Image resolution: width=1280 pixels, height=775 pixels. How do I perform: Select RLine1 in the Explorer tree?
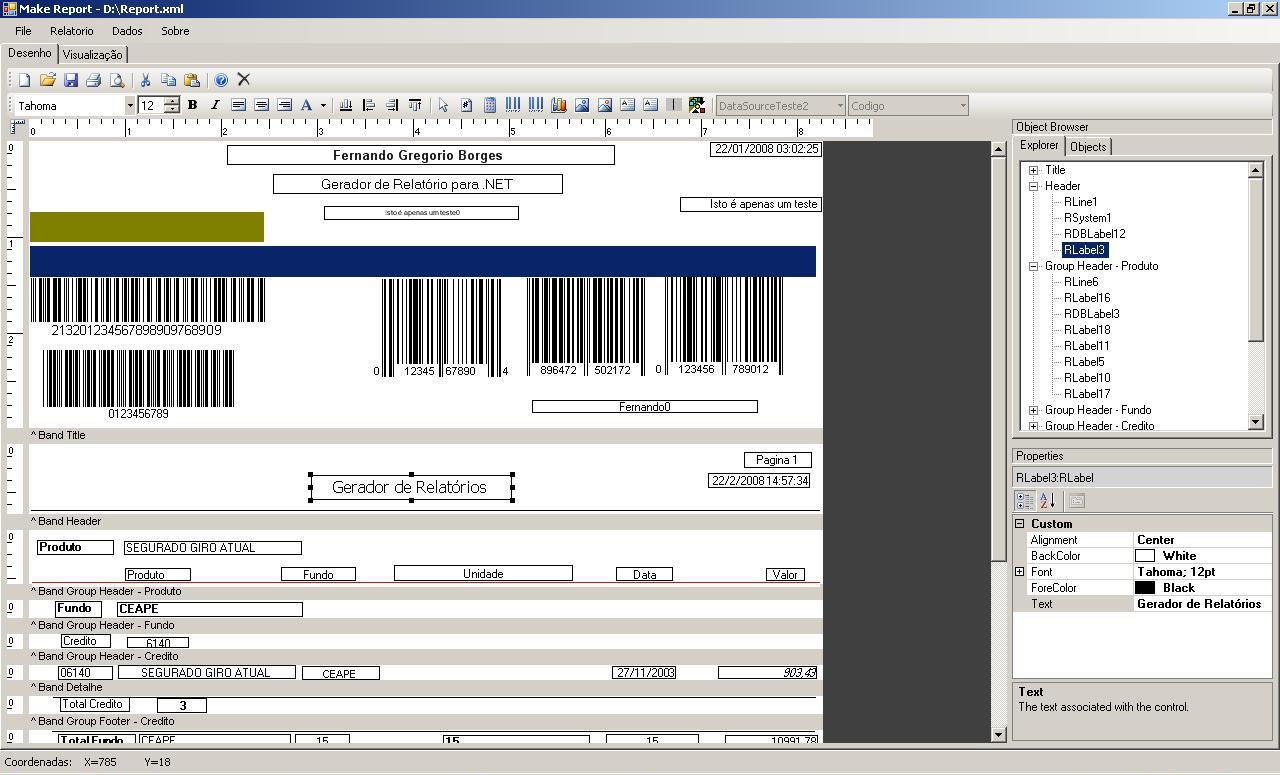pos(1081,202)
